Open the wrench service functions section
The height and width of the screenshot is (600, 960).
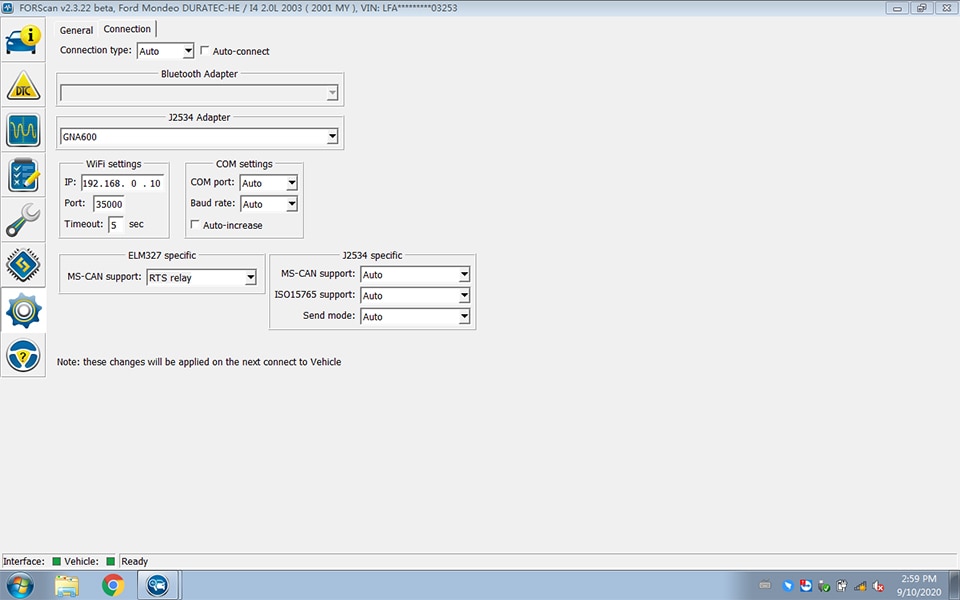click(23, 220)
